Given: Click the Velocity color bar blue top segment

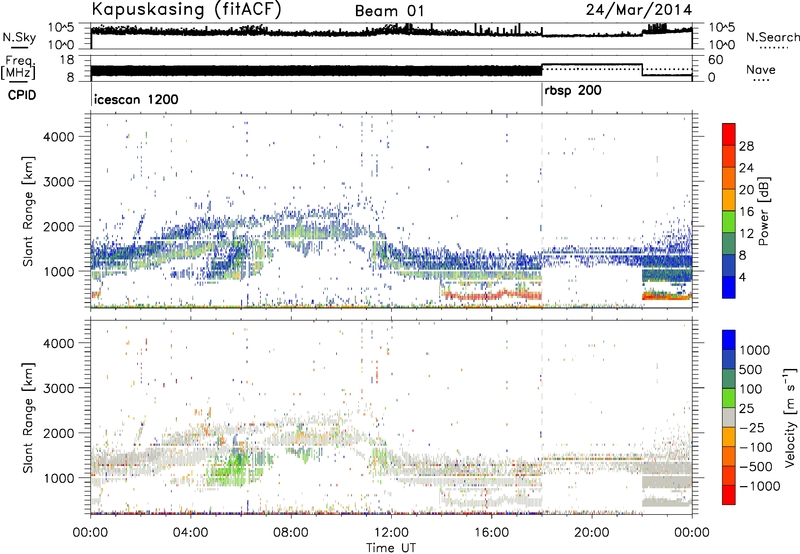Looking at the screenshot, I should click(729, 340).
